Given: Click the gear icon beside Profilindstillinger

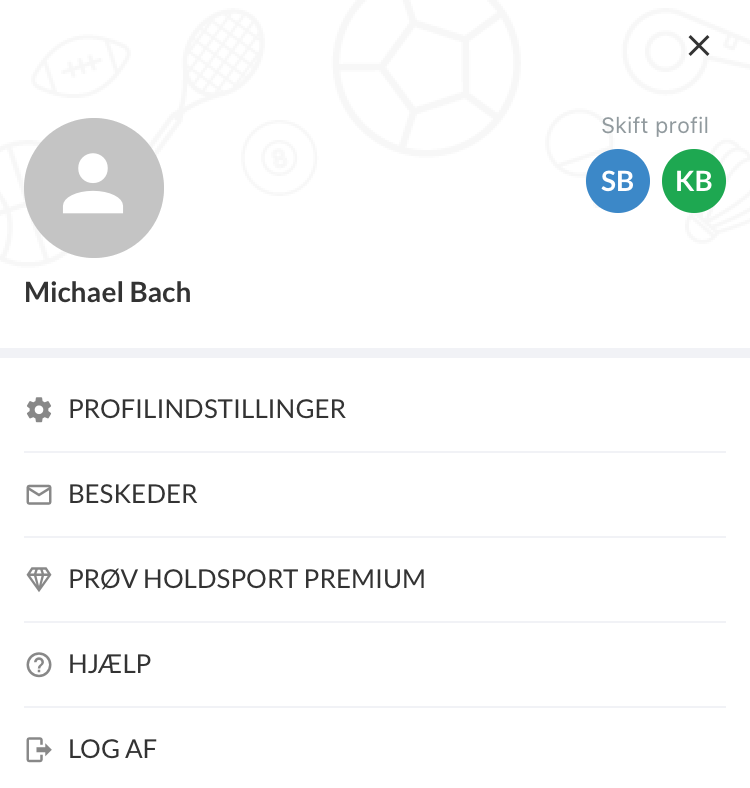Looking at the screenshot, I should (x=39, y=410).
